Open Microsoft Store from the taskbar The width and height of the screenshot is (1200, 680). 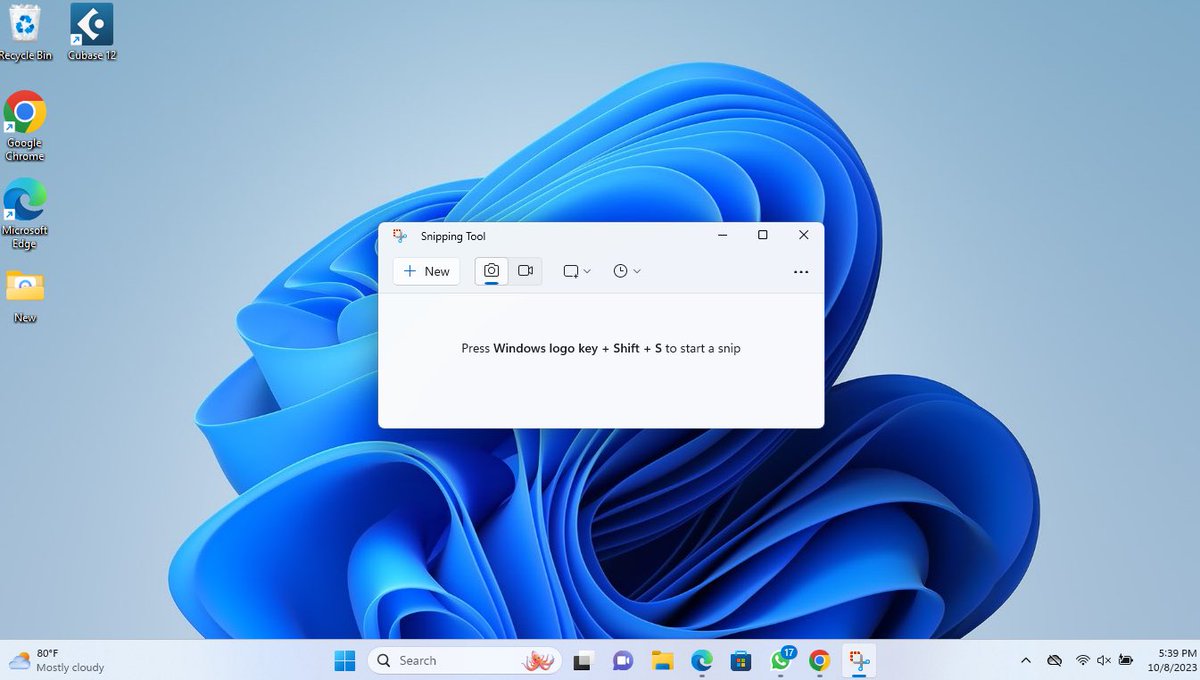tap(741, 660)
